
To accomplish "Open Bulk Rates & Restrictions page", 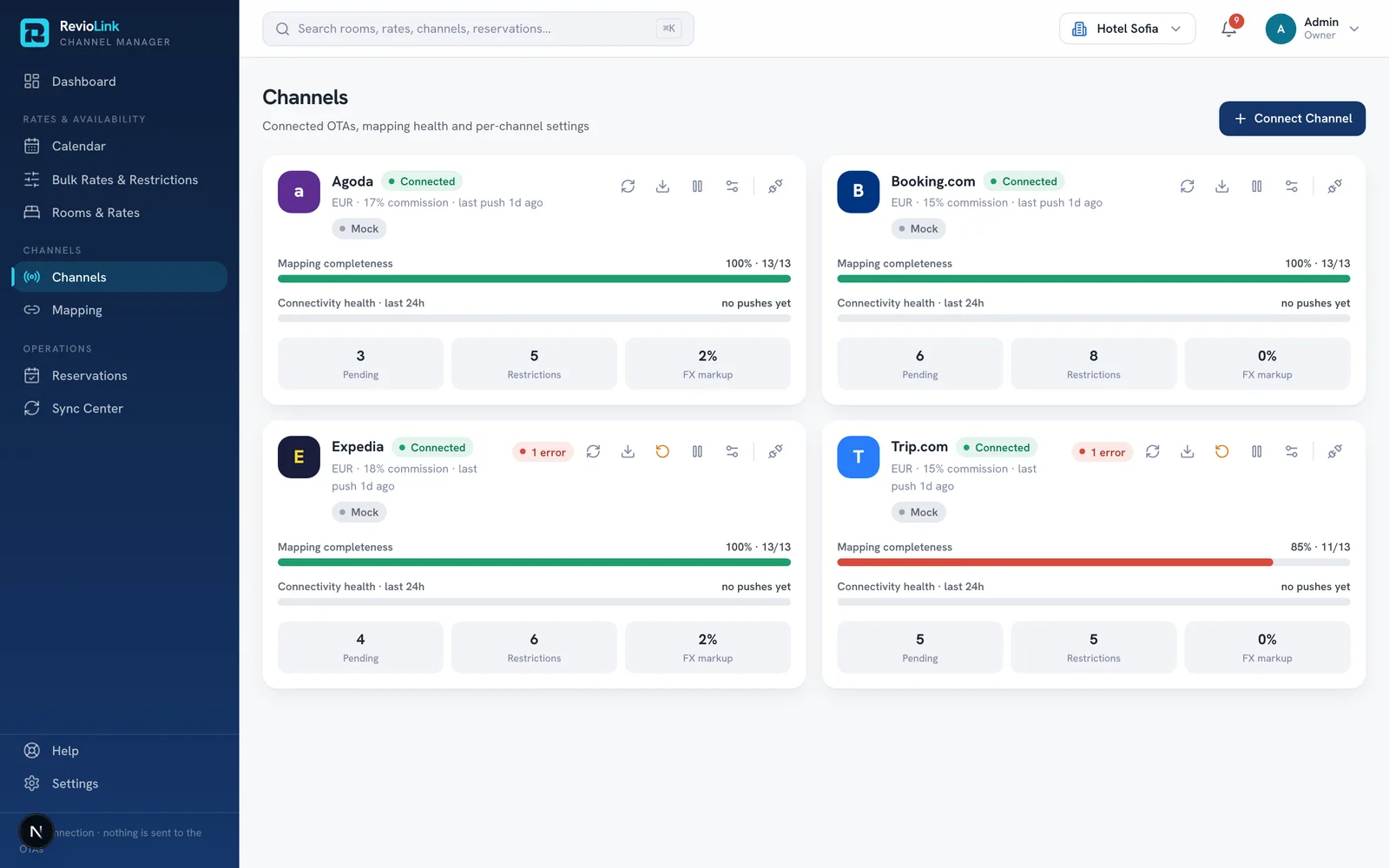I will [x=119, y=180].
